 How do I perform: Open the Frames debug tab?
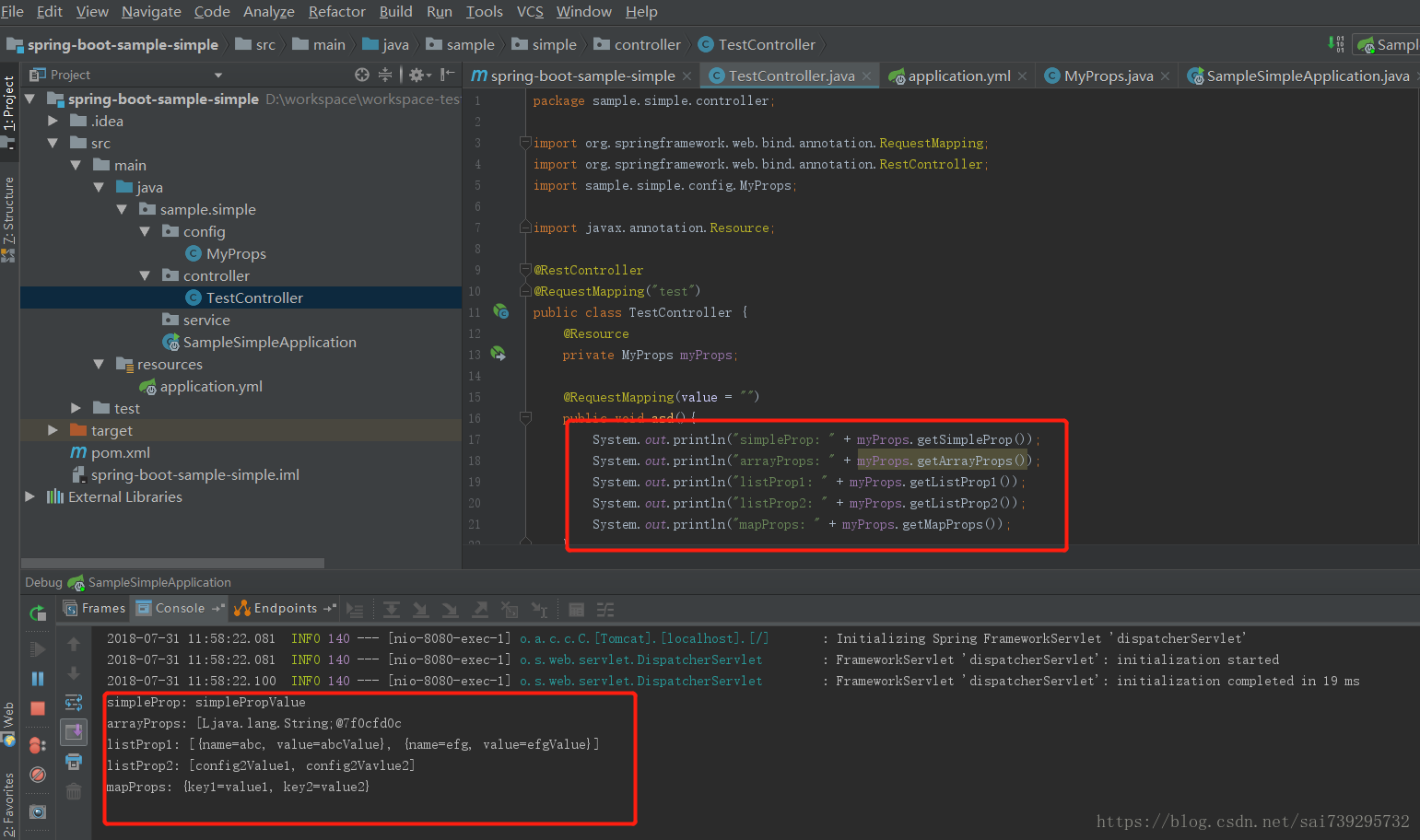pyautogui.click(x=94, y=608)
